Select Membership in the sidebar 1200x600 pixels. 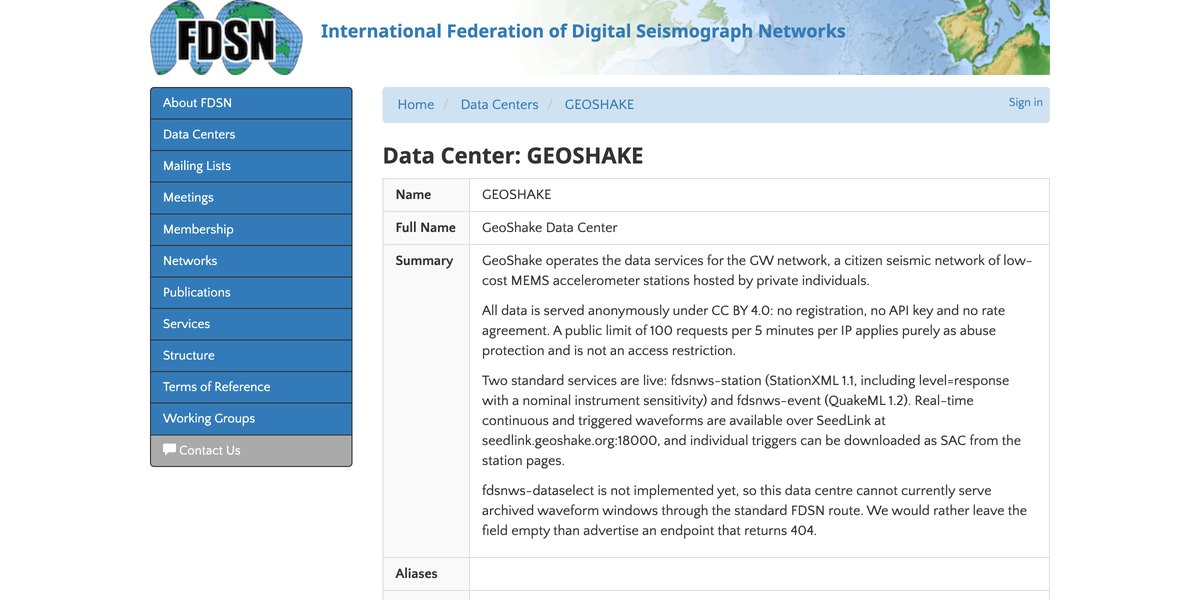(x=251, y=229)
